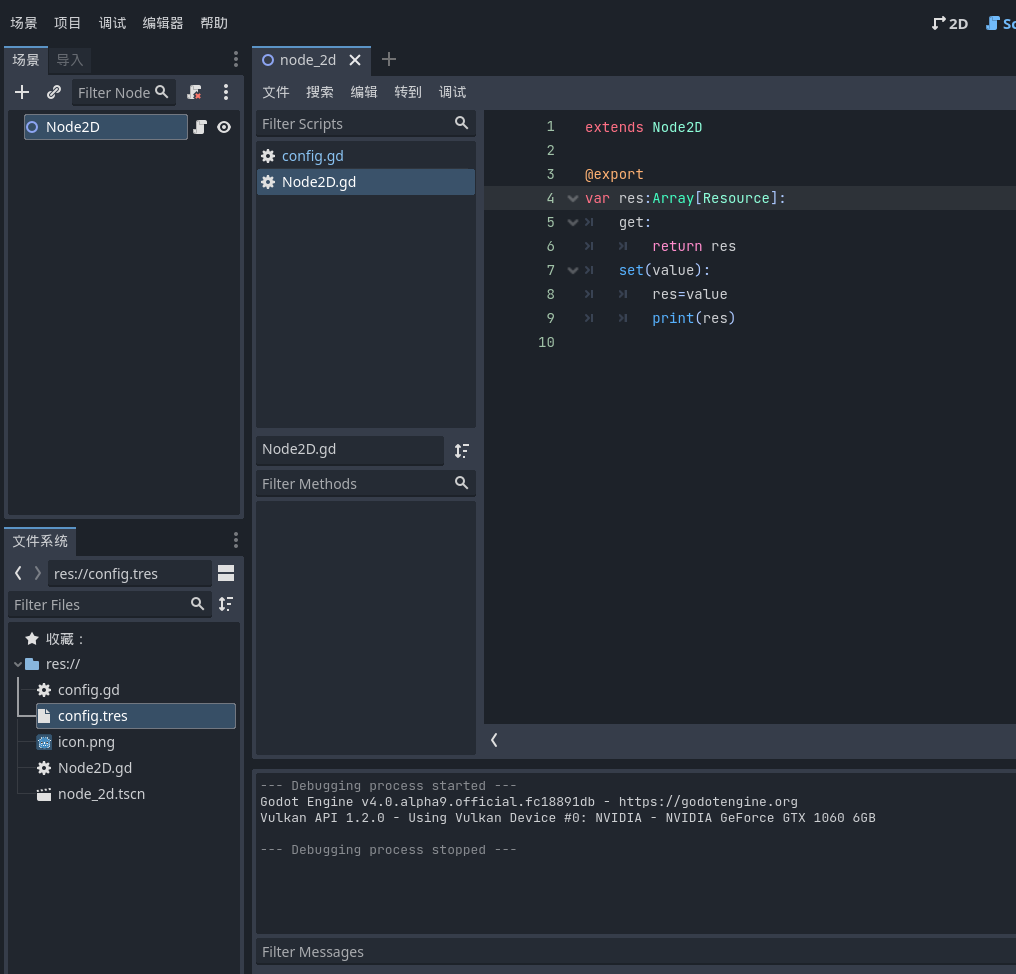The height and width of the screenshot is (974, 1016).
Task: Click the 收藏 favorites row
Action: (x=123, y=640)
